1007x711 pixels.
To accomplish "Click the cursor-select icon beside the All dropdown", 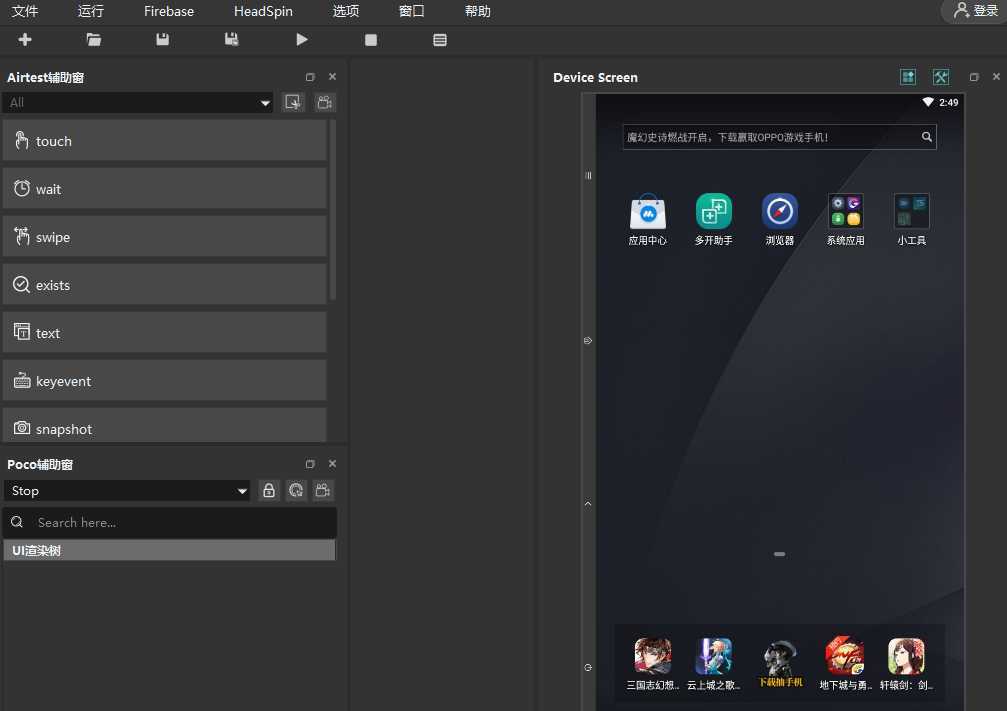I will 293,102.
